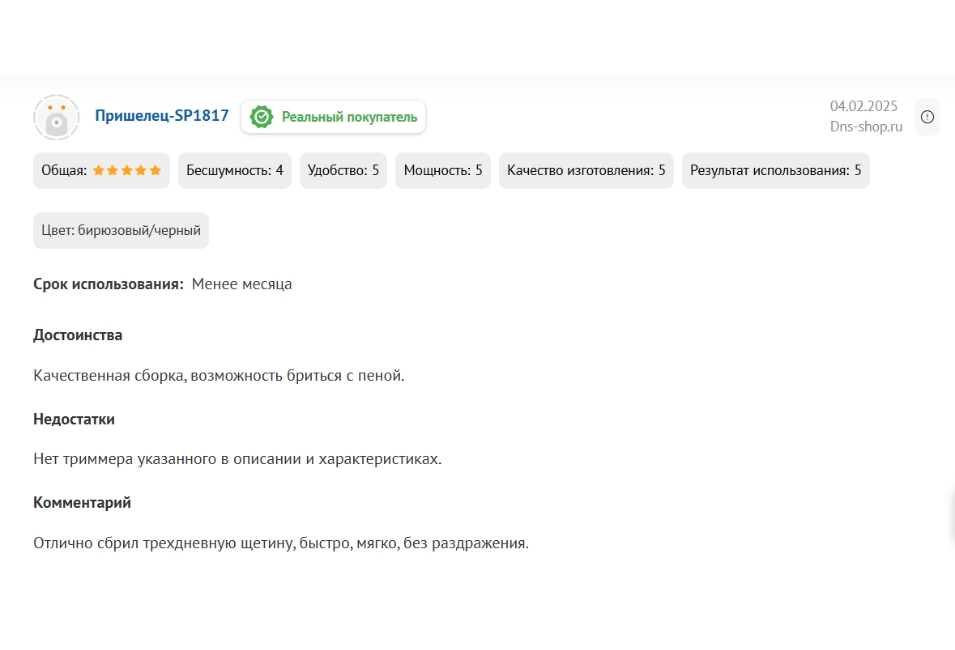Click the first star in overall rating
Viewport: 955px width, 650px height.
click(99, 171)
